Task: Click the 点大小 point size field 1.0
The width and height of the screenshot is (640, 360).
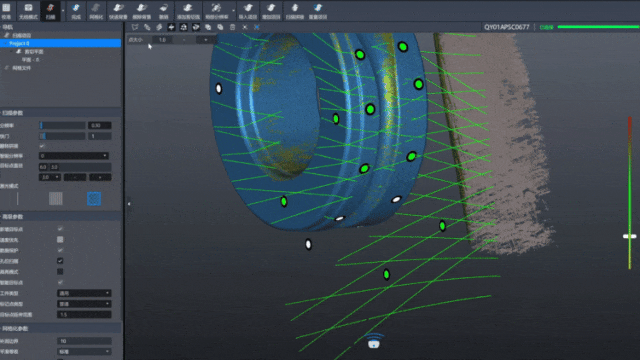Action: point(162,40)
